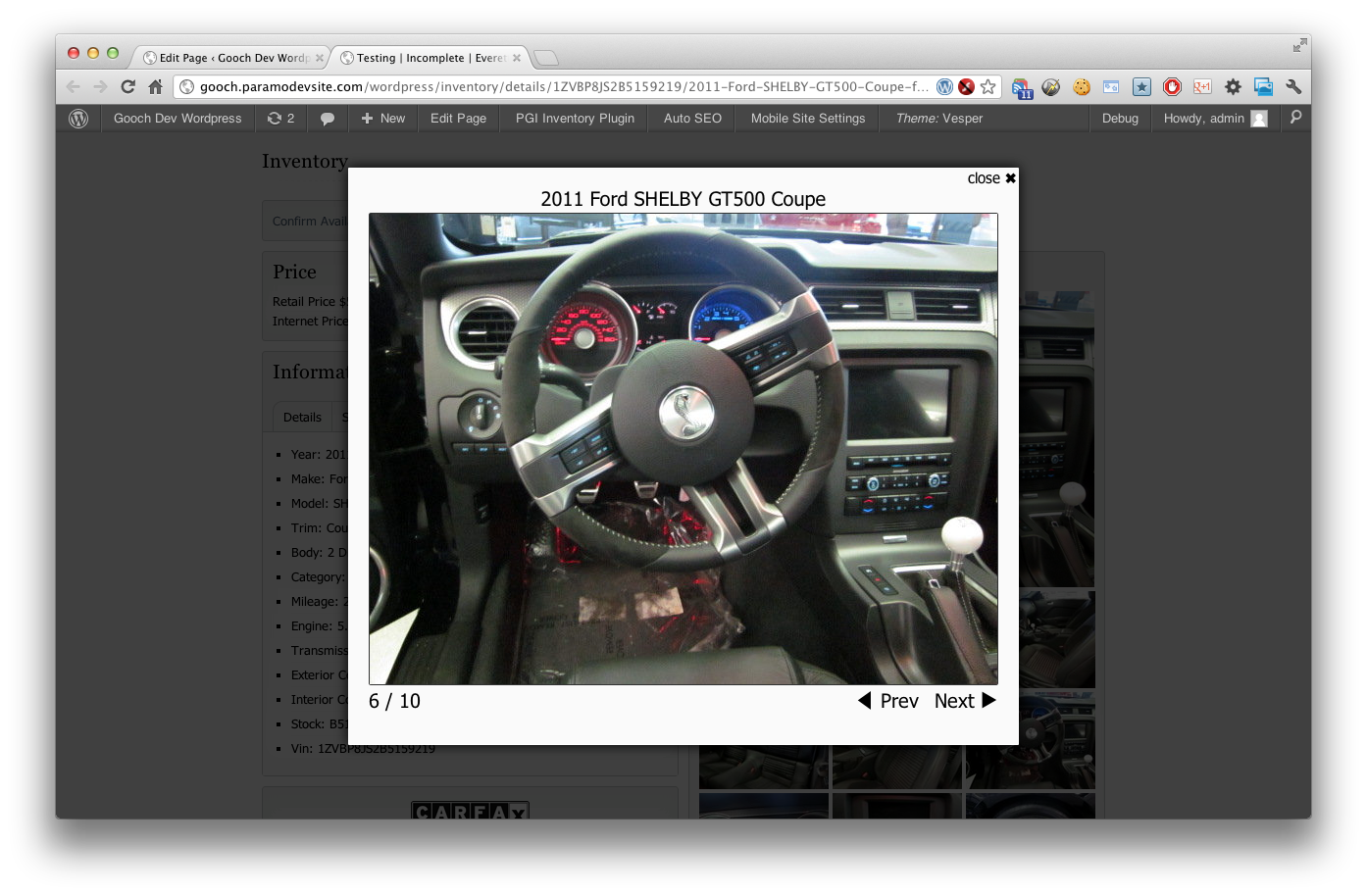Viewport: 1367px width, 896px height.
Task: Open the comments bubble in admin bar
Action: pos(328,119)
